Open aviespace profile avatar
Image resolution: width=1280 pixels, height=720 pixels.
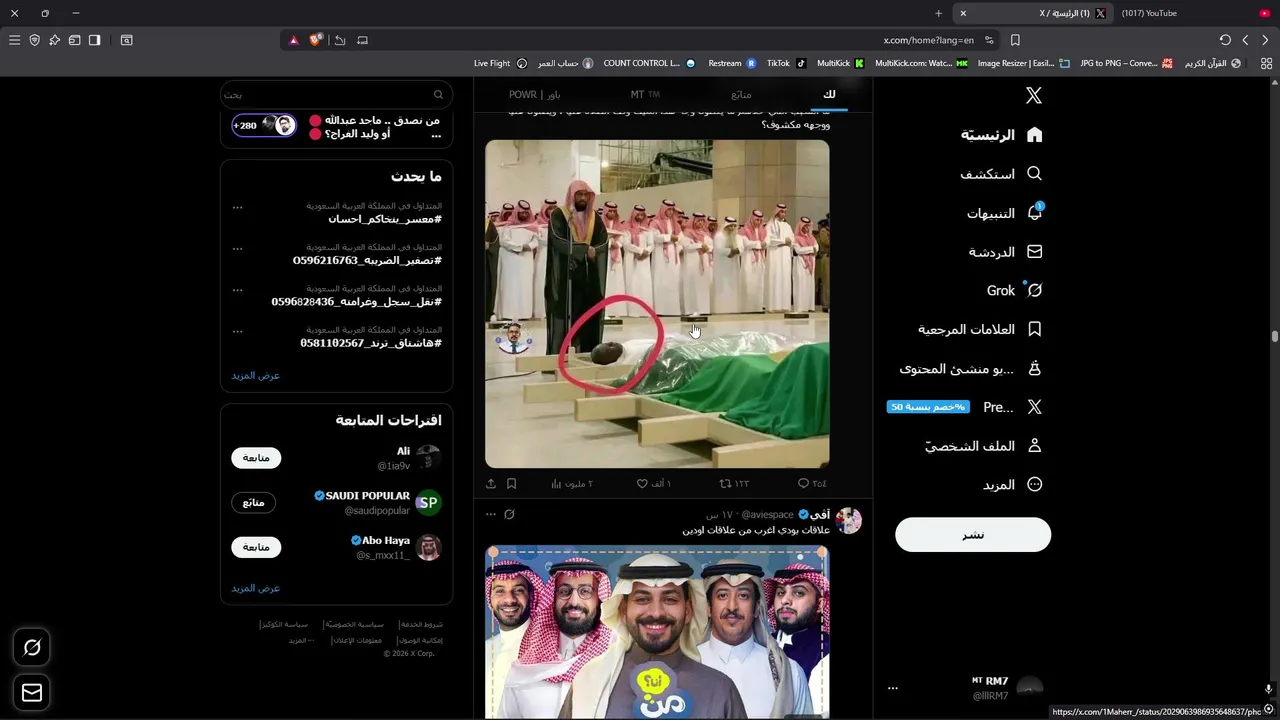pyautogui.click(x=849, y=520)
